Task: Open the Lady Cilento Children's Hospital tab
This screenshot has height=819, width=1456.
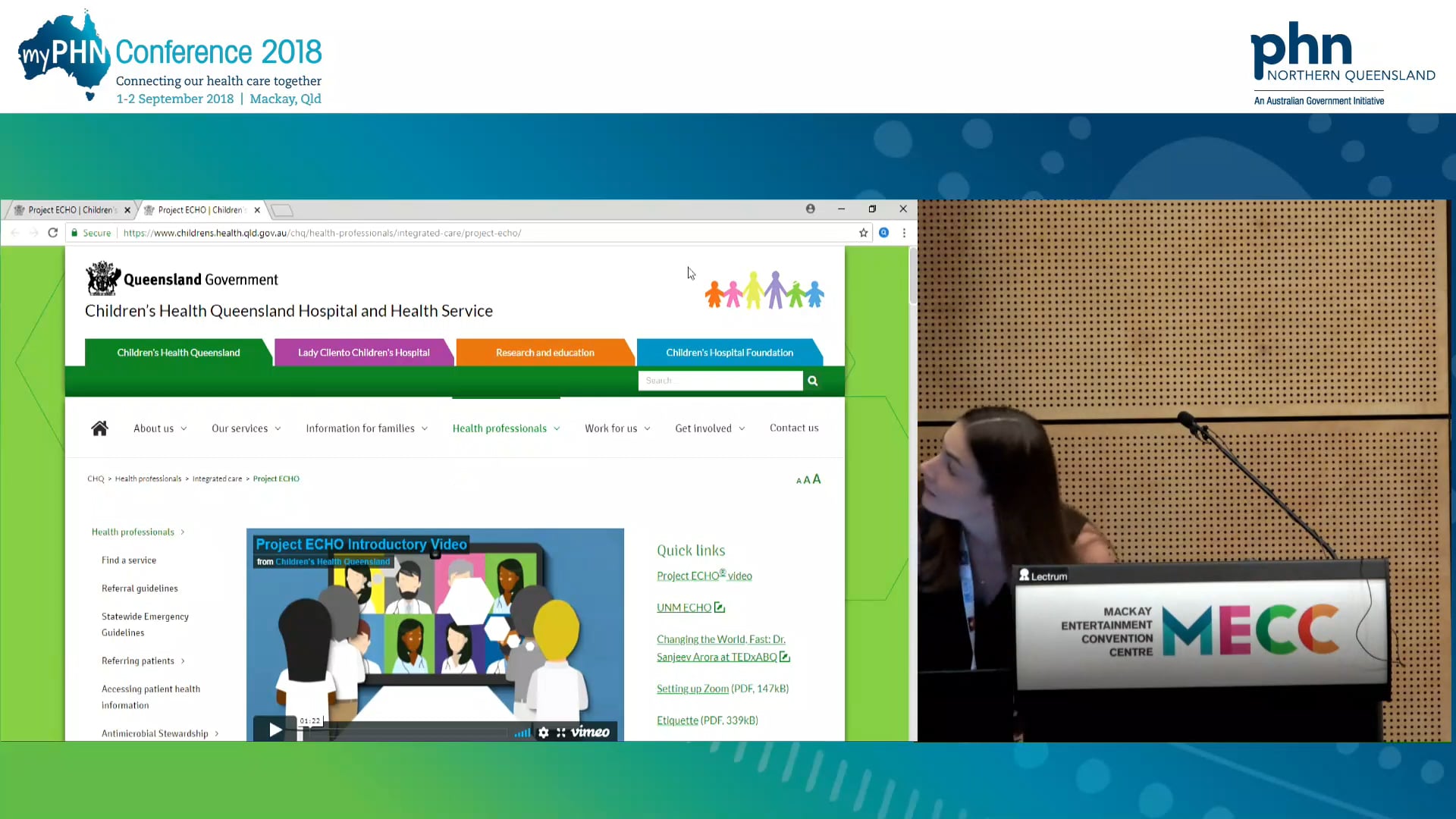Action: (x=363, y=352)
